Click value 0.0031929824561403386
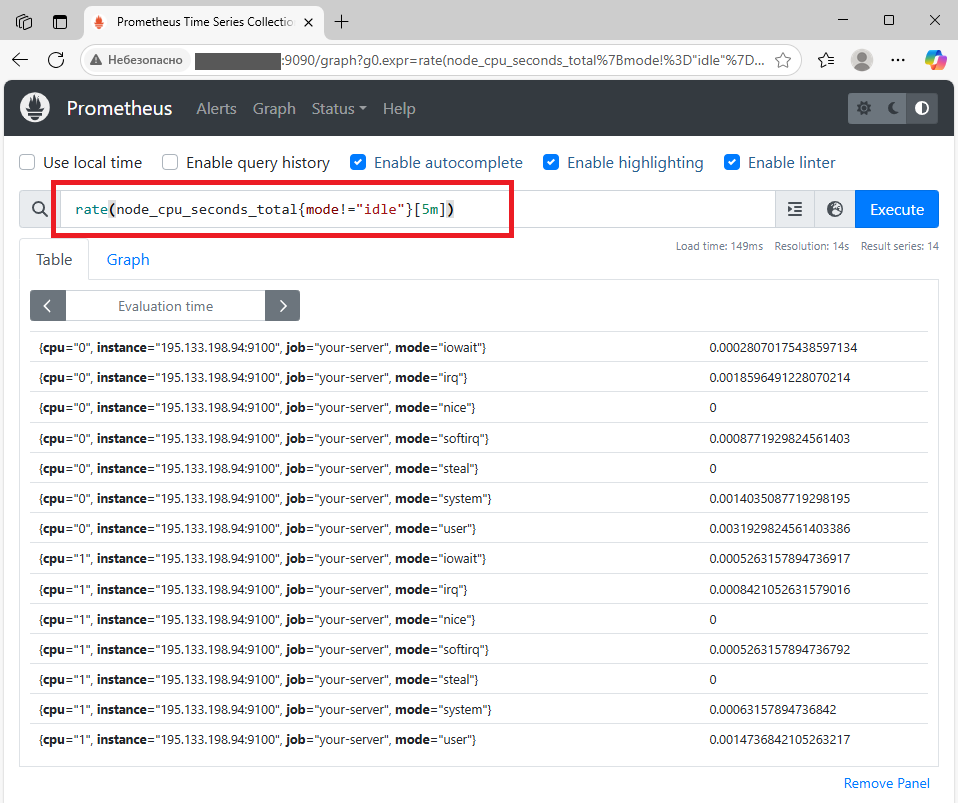Screen dimensions: 958x803 780,529
